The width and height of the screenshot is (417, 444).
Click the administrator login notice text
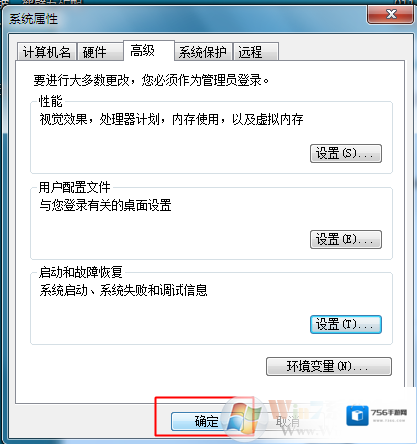pos(151,80)
